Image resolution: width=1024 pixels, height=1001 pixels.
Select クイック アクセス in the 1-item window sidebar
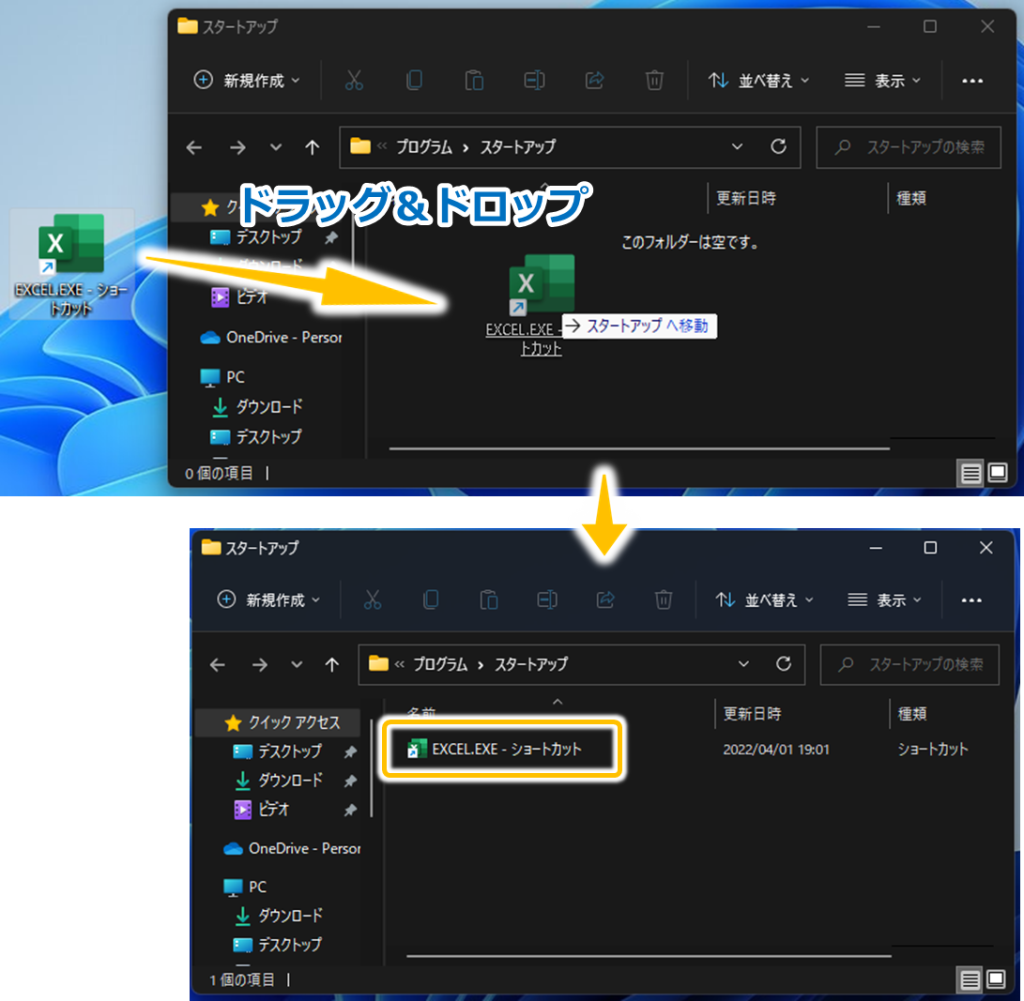pyautogui.click(x=293, y=722)
